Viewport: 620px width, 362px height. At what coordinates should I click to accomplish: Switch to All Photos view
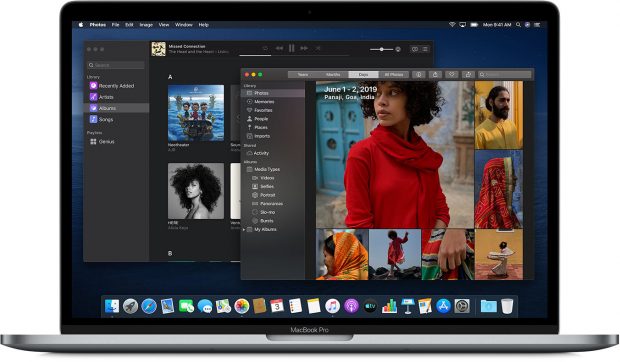click(x=394, y=74)
